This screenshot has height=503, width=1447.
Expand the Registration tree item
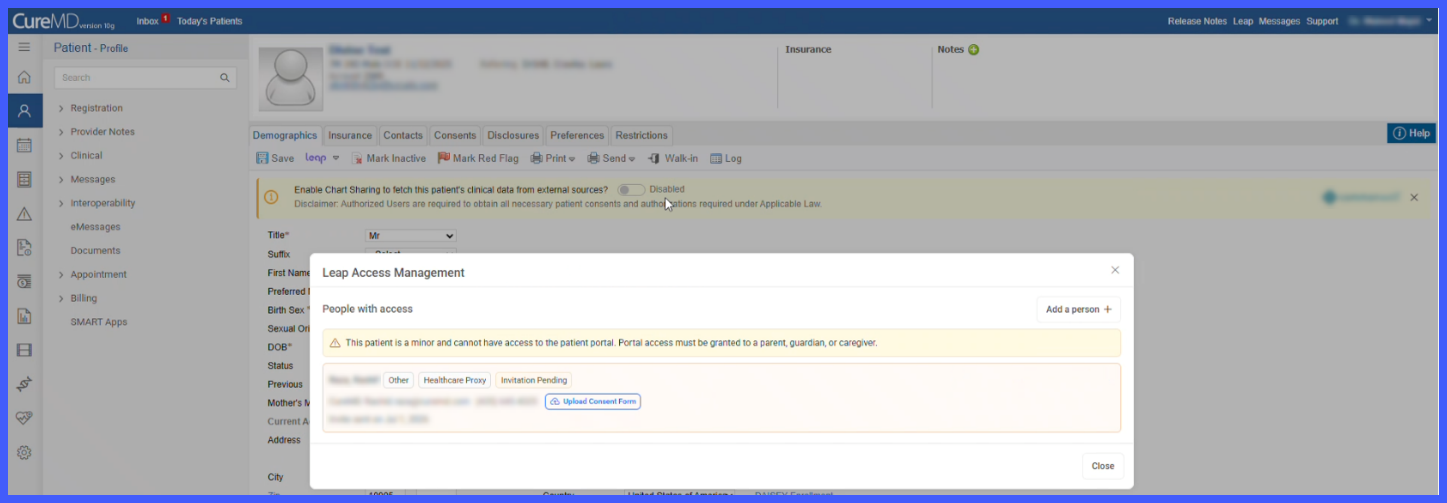(x=61, y=108)
